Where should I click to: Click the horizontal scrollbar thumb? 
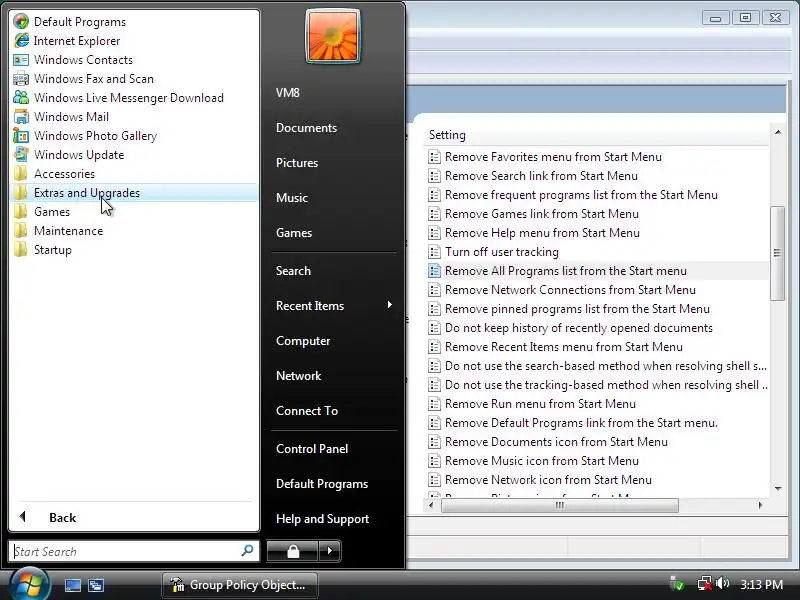click(x=560, y=505)
